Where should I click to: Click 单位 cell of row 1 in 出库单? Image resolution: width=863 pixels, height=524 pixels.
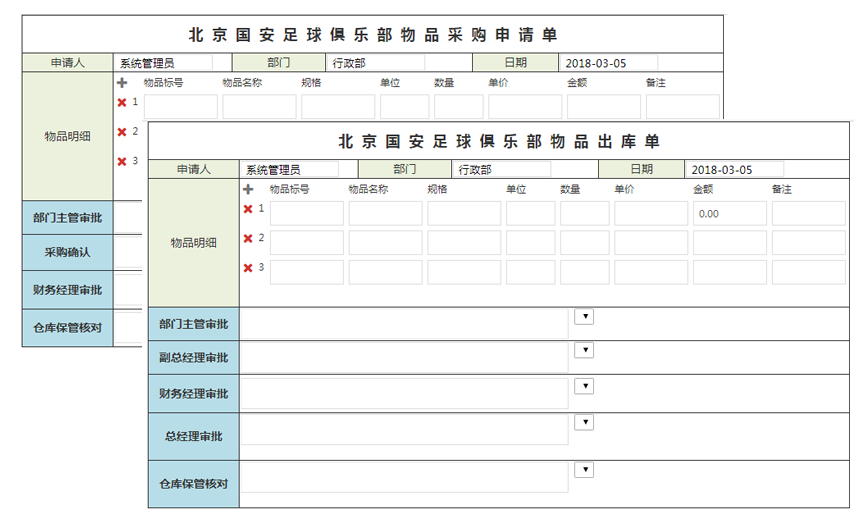click(531, 214)
